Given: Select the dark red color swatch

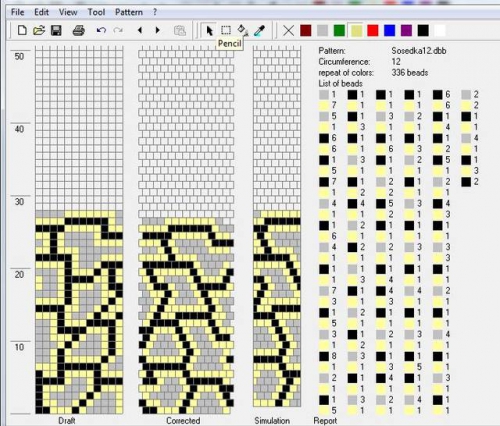Looking at the screenshot, I should (306, 30).
